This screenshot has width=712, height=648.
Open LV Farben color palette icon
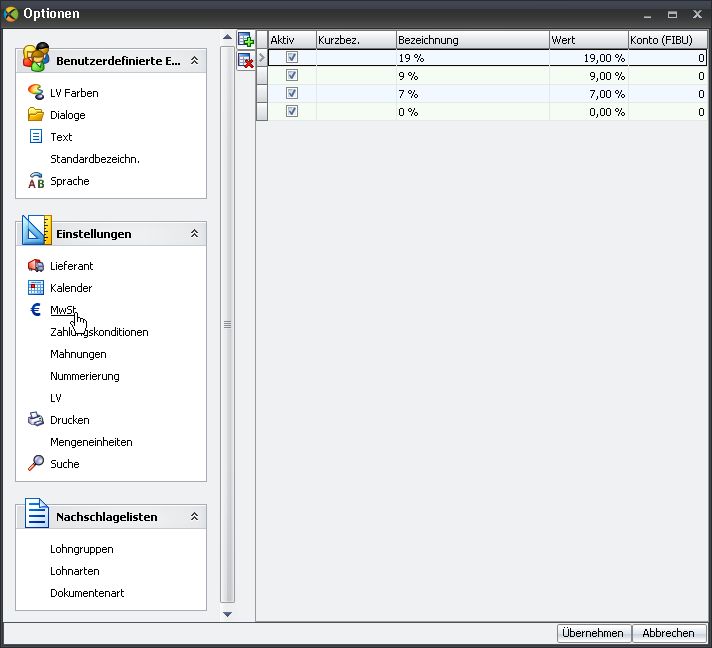click(36, 93)
